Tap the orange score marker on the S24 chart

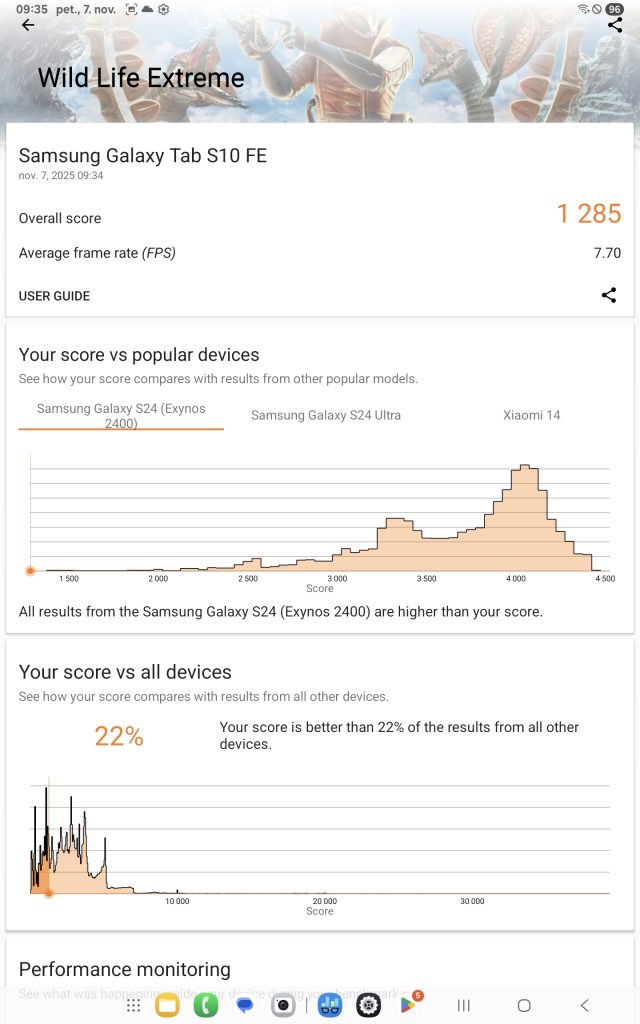(30, 571)
